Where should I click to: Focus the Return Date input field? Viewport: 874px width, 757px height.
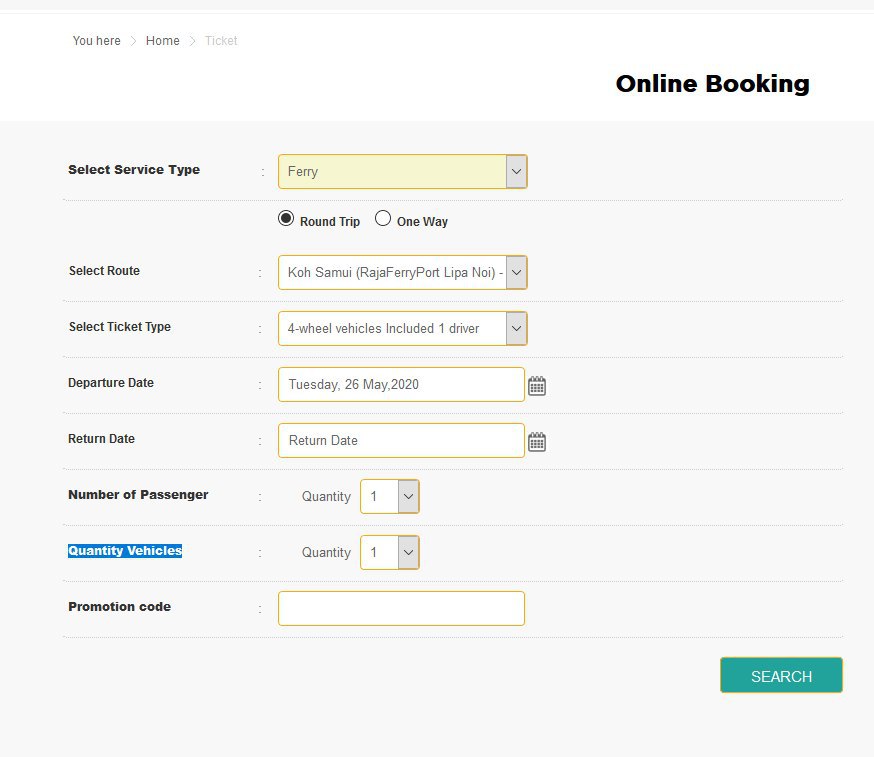point(401,440)
